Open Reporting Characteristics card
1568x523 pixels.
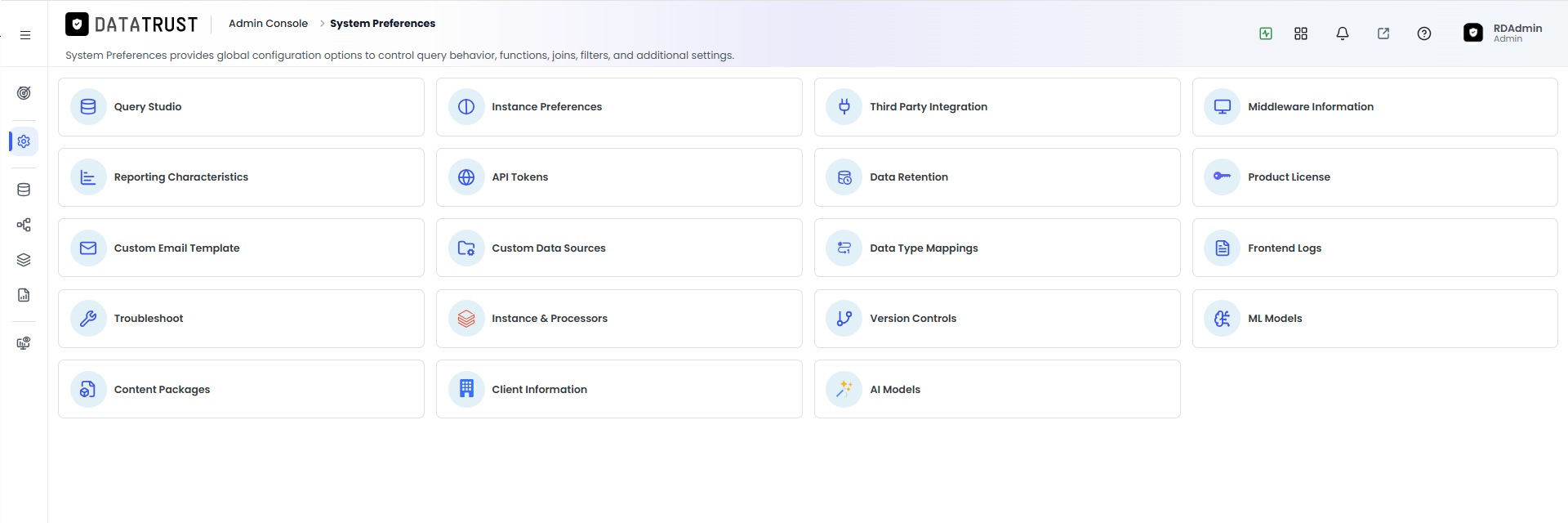click(241, 177)
